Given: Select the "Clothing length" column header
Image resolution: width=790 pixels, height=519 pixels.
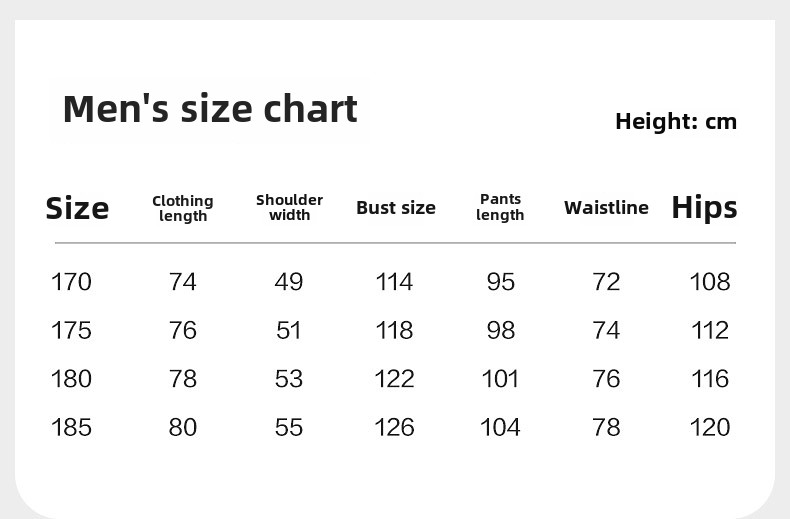Looking at the screenshot, I should tap(183, 208).
